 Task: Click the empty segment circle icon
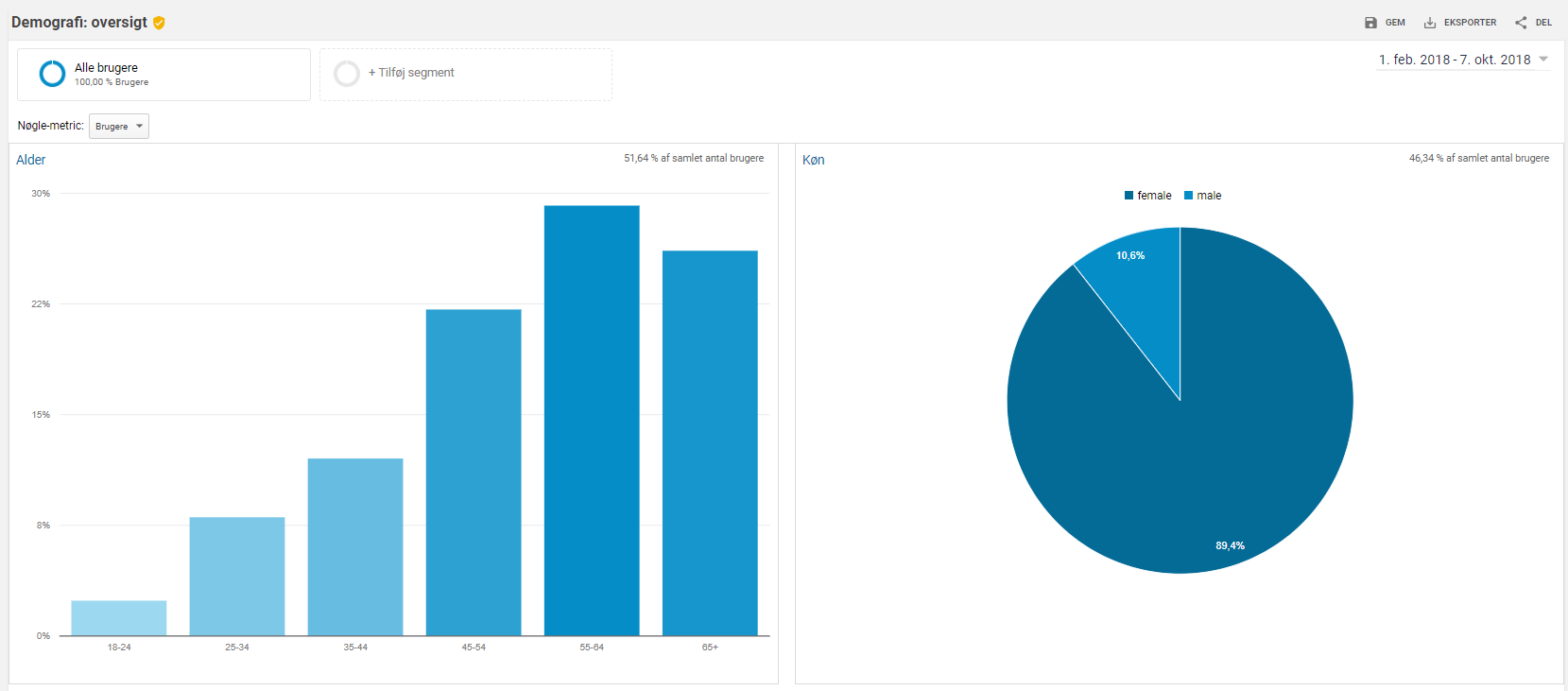(x=347, y=74)
